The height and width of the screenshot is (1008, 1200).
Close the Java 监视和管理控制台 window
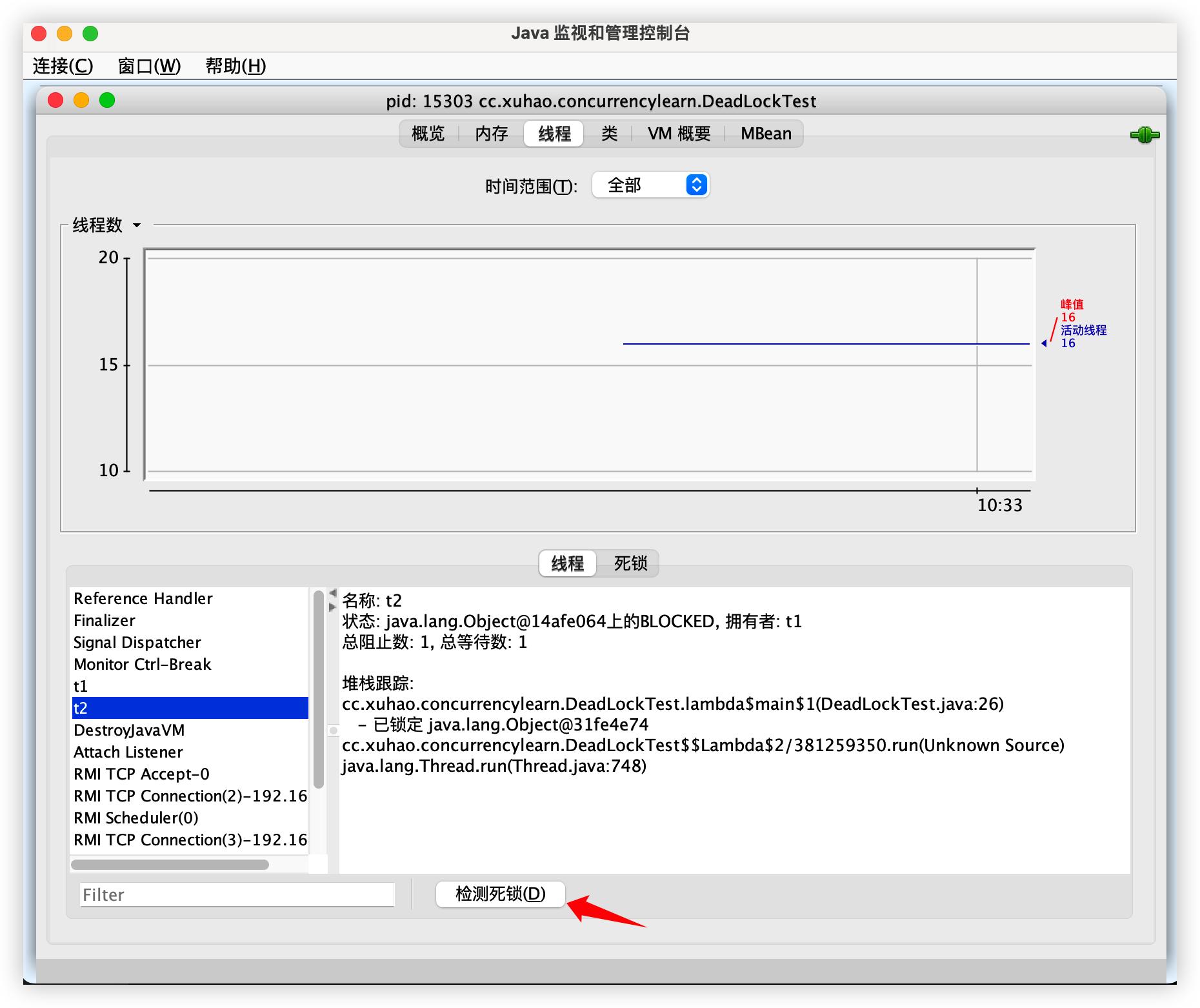coord(39,33)
